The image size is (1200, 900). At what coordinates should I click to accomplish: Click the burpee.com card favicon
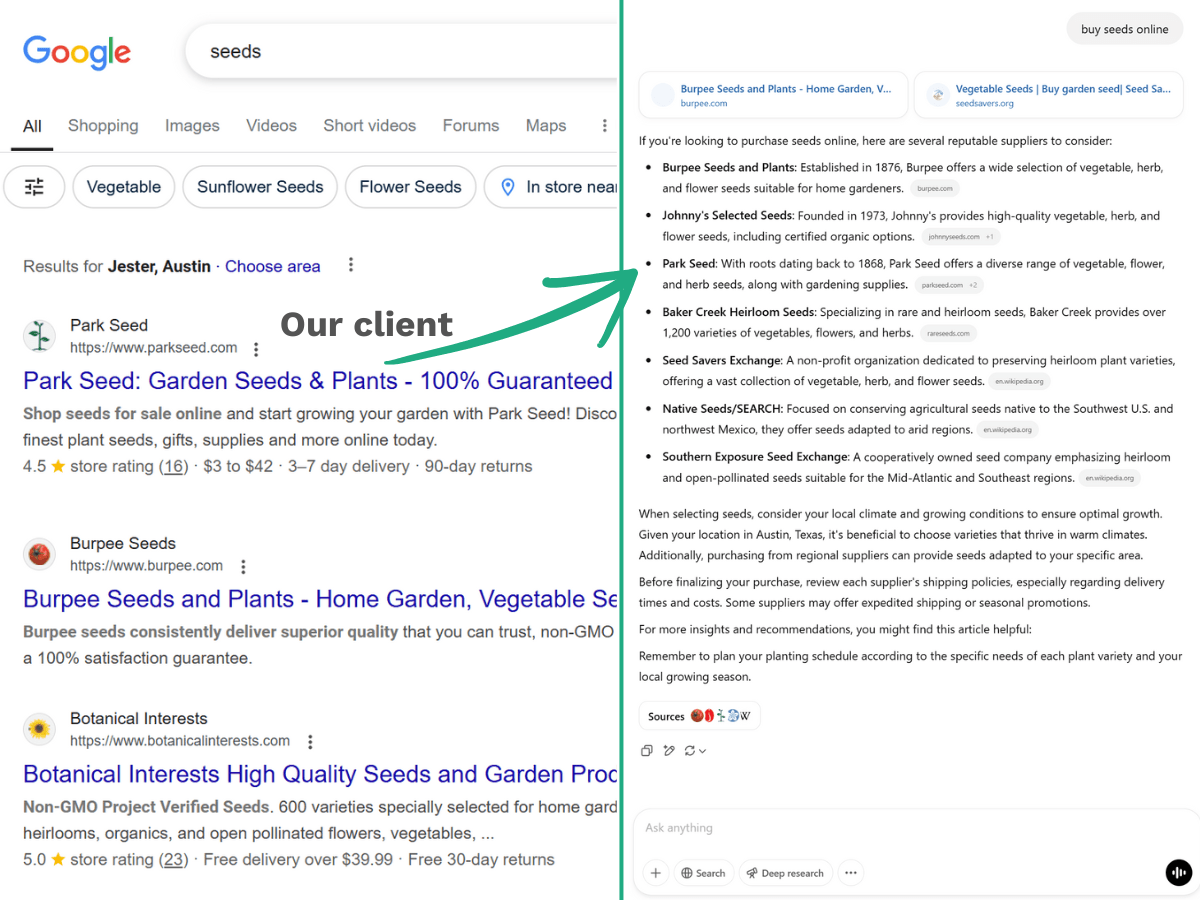(x=663, y=95)
